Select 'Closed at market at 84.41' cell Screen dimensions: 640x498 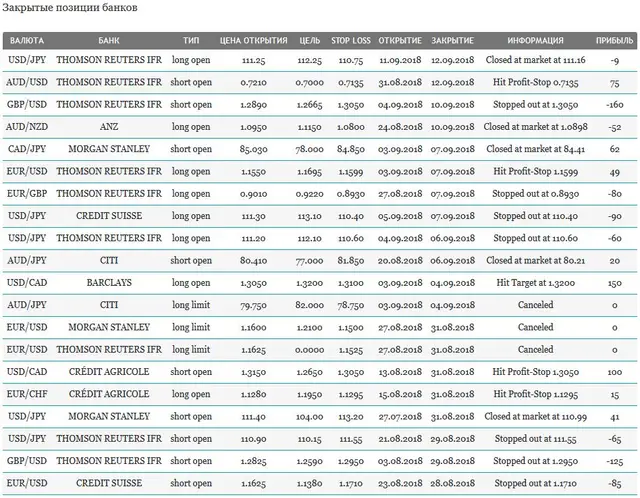[536, 149]
